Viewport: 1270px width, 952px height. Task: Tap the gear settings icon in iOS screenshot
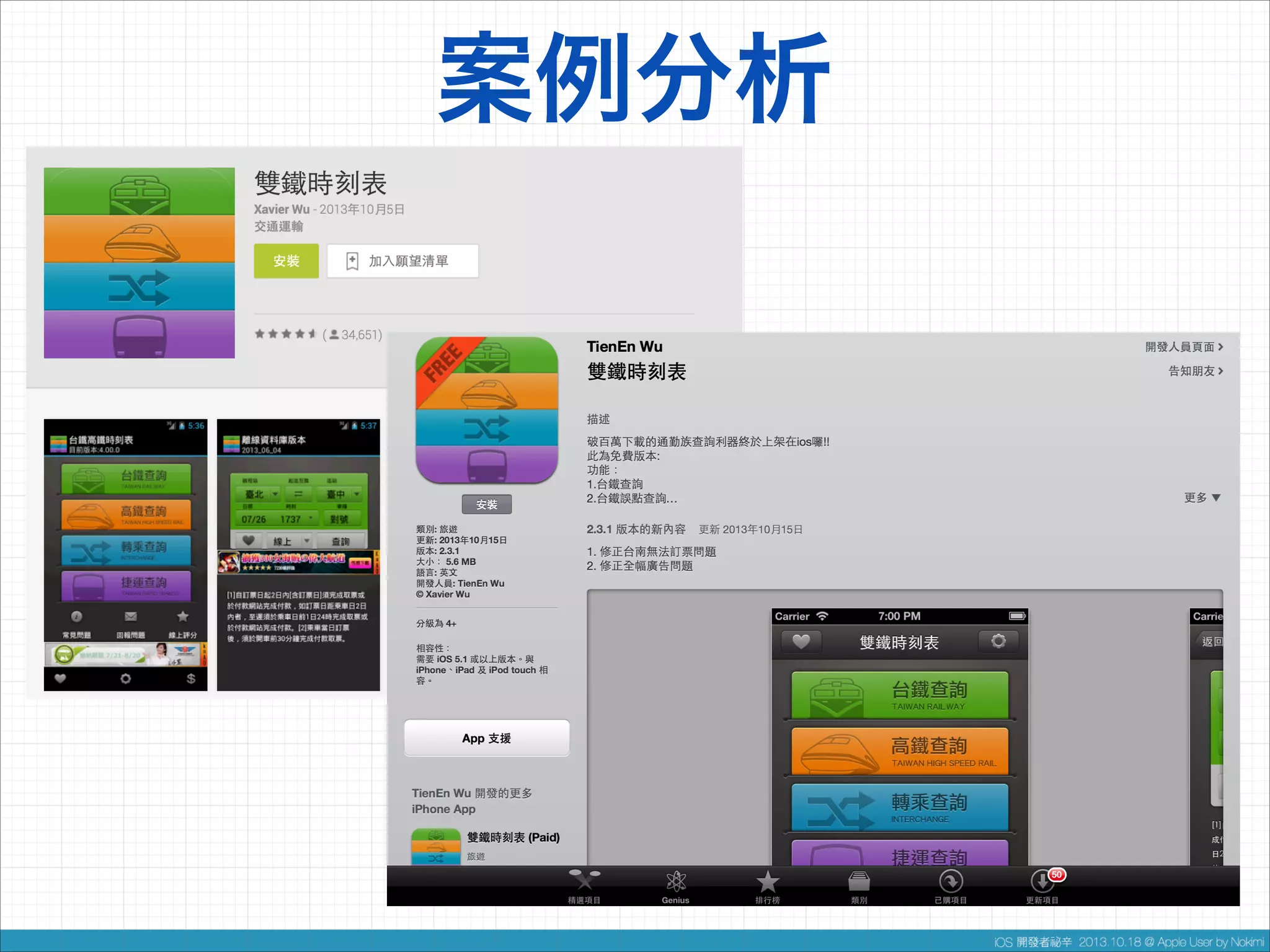click(x=998, y=641)
